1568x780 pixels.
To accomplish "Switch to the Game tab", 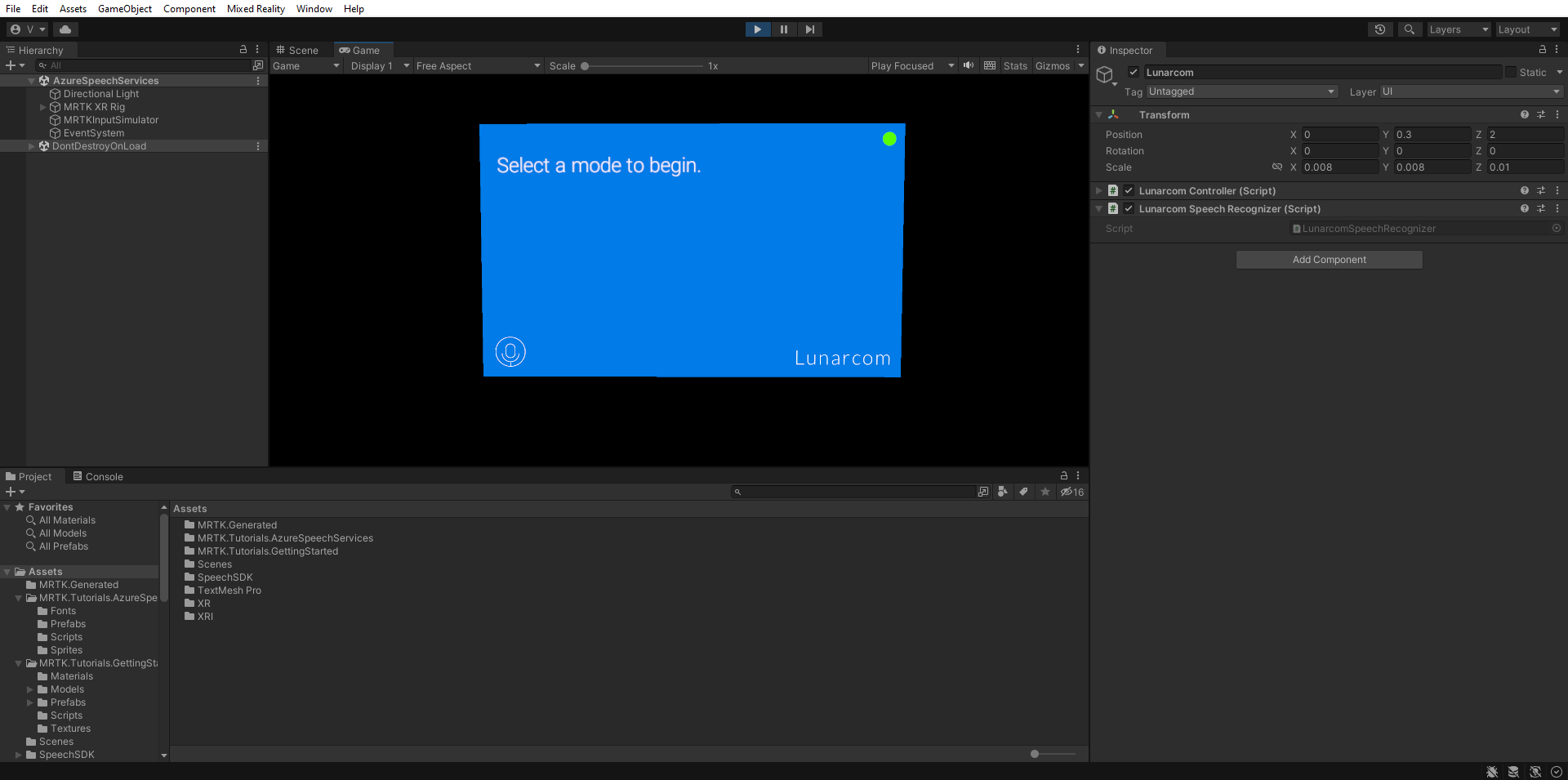I will coord(360,50).
